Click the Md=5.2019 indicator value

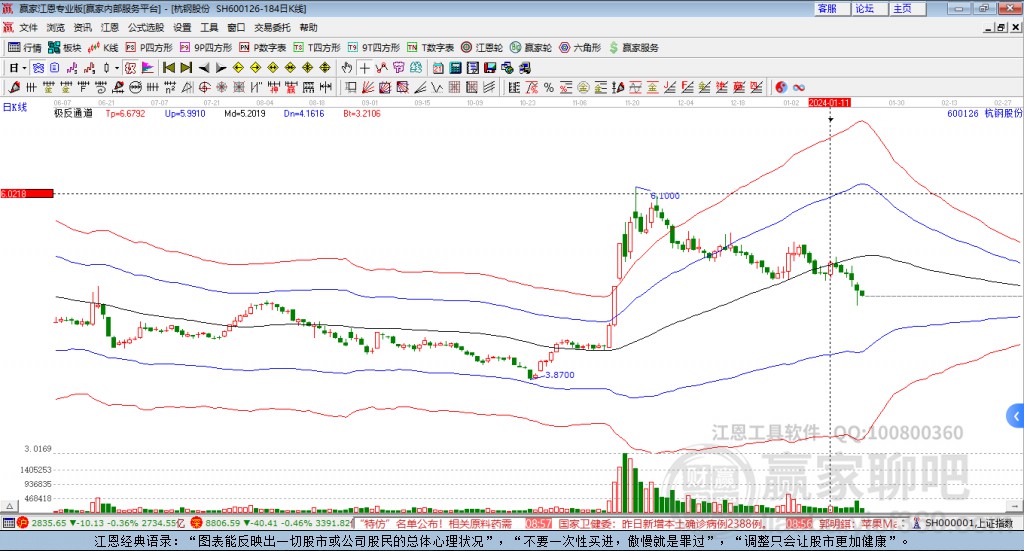click(x=245, y=114)
